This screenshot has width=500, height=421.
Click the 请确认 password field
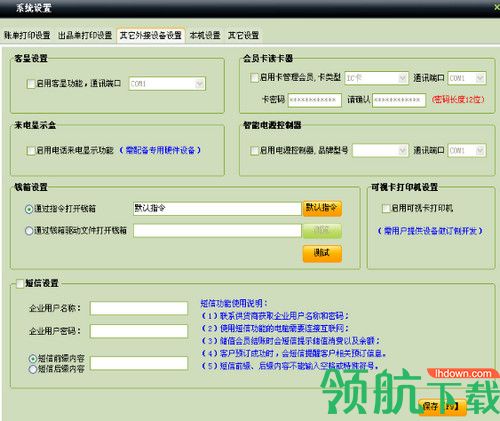pyautogui.click(x=399, y=100)
